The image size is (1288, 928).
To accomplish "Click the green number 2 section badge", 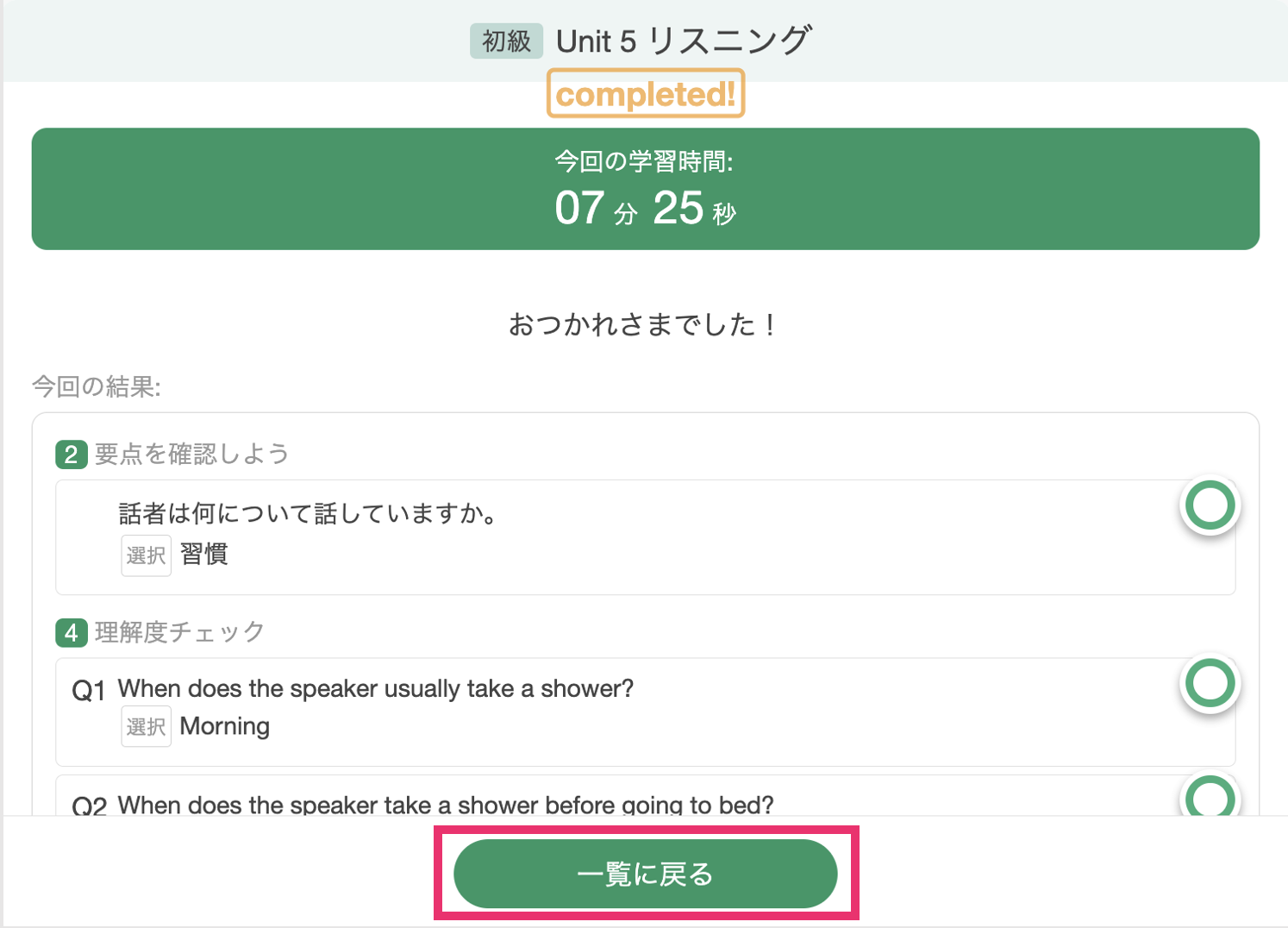I will (x=71, y=454).
